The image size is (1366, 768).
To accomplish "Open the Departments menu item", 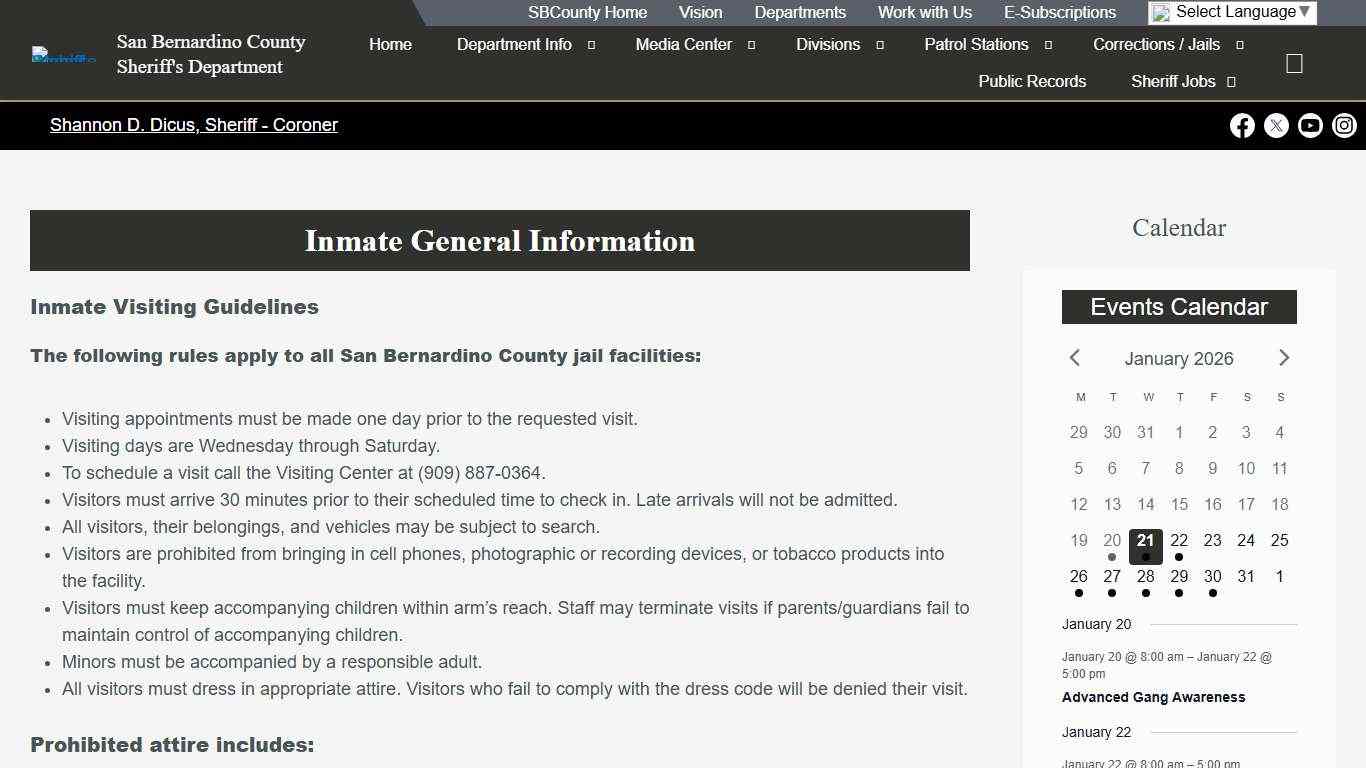I will point(800,12).
